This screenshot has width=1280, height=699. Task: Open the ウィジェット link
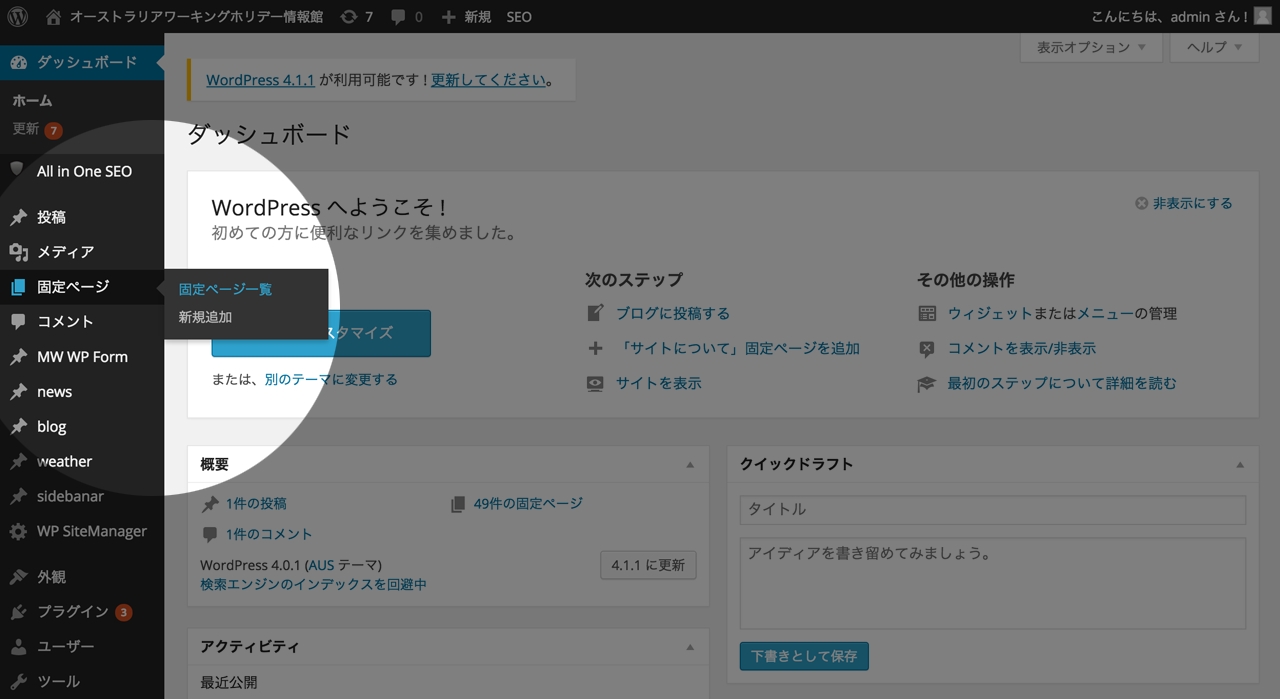[x=990, y=313]
